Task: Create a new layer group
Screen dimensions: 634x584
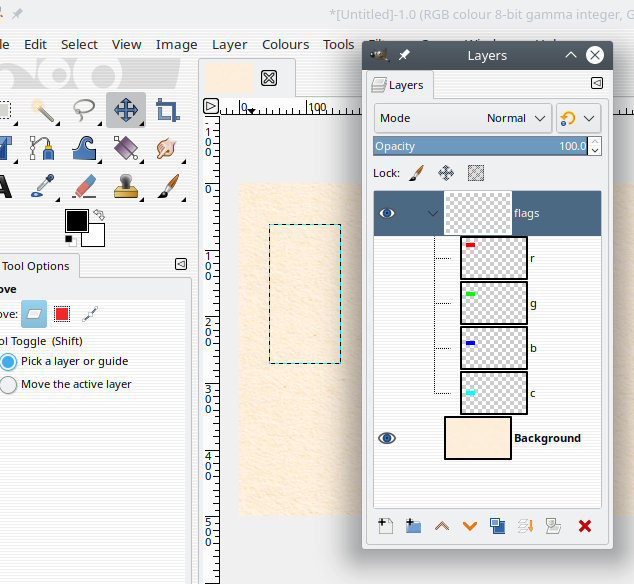Action: [x=413, y=526]
